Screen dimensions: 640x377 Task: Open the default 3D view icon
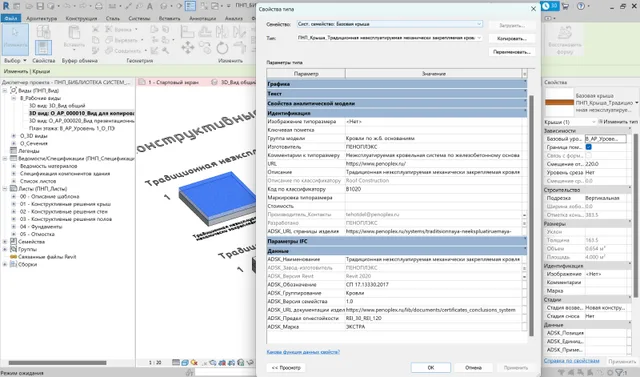pos(163,6)
